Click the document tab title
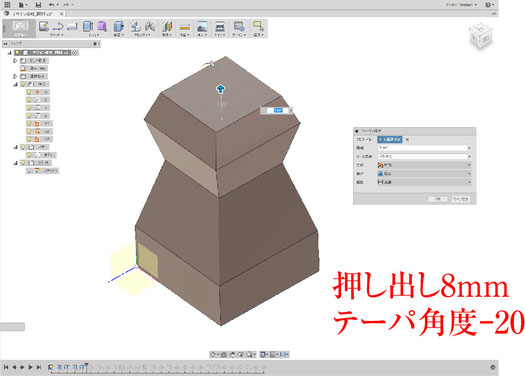 32,14
